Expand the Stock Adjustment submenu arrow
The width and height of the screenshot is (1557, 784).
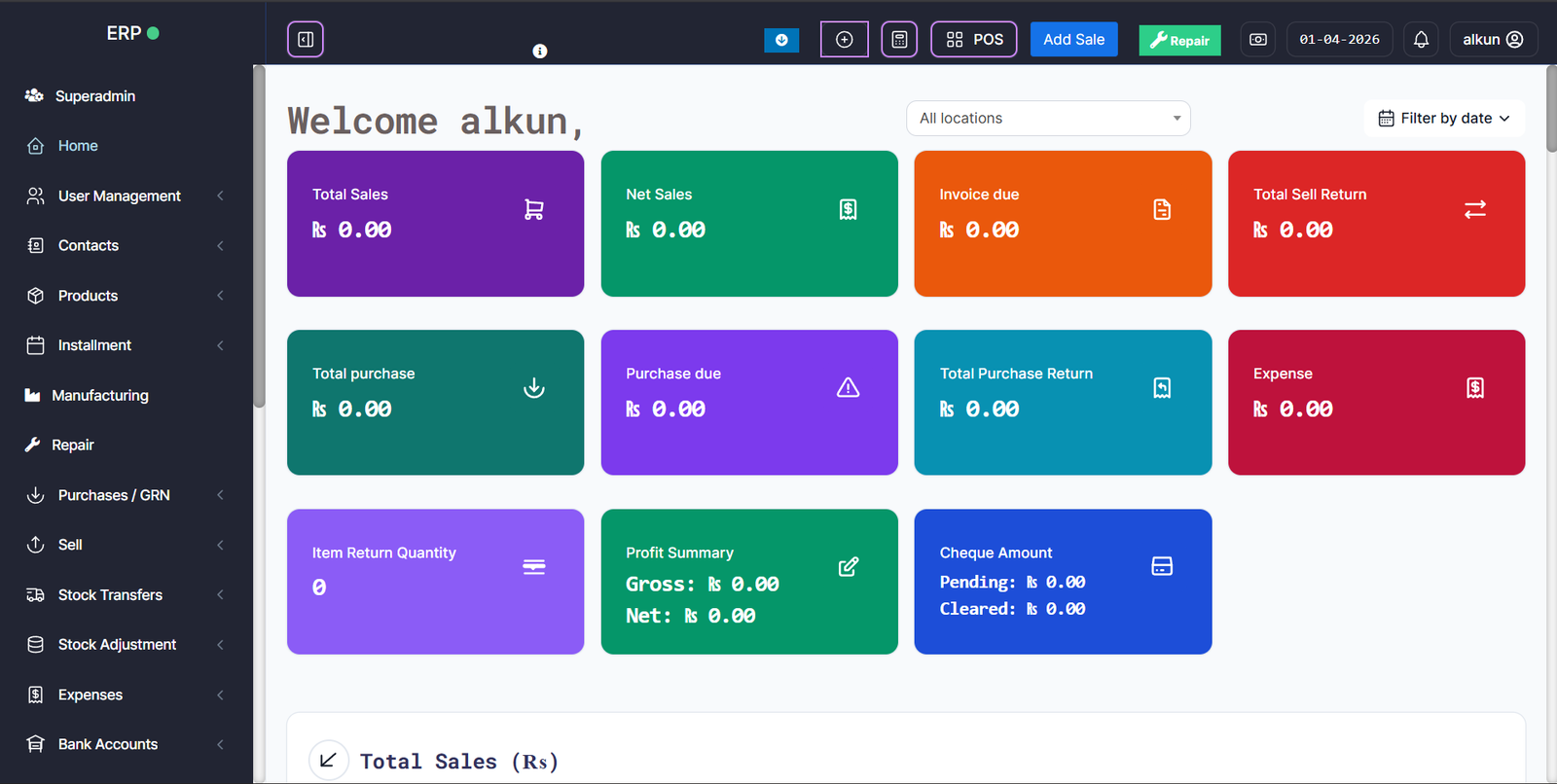point(220,644)
